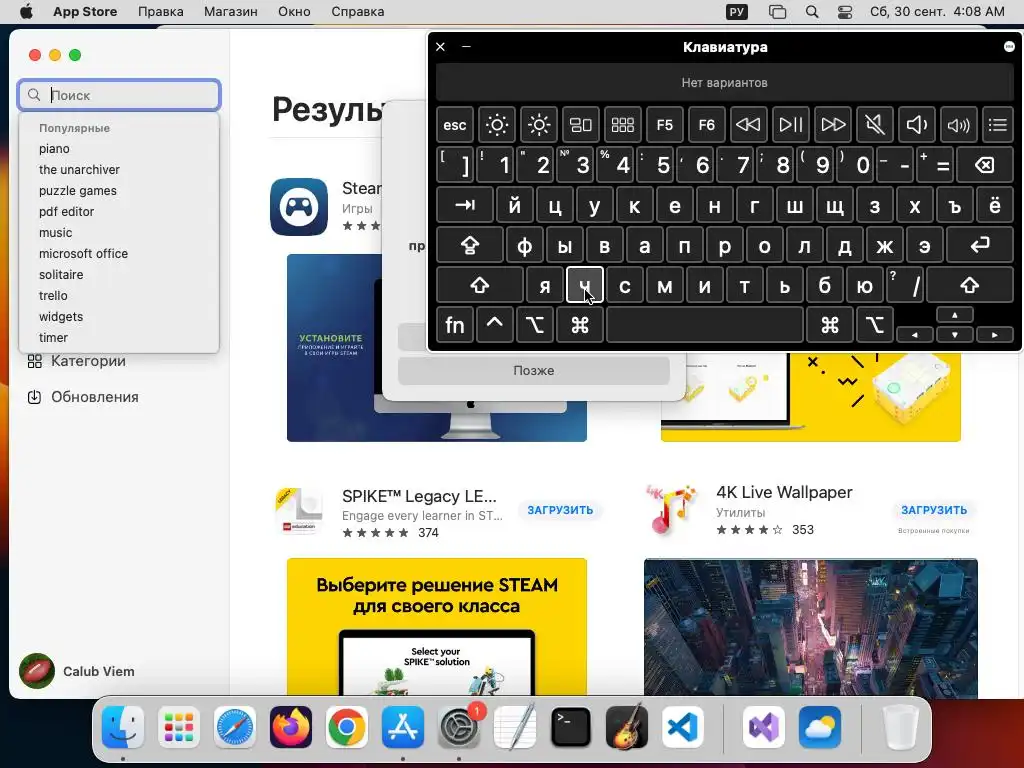This screenshot has height=768, width=1024.
Task: Mute sound with the mute key
Action: 874,125
